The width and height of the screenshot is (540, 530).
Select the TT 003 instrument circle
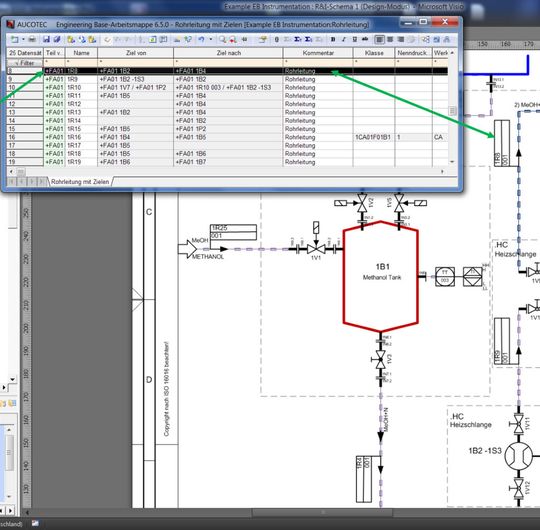click(445, 277)
